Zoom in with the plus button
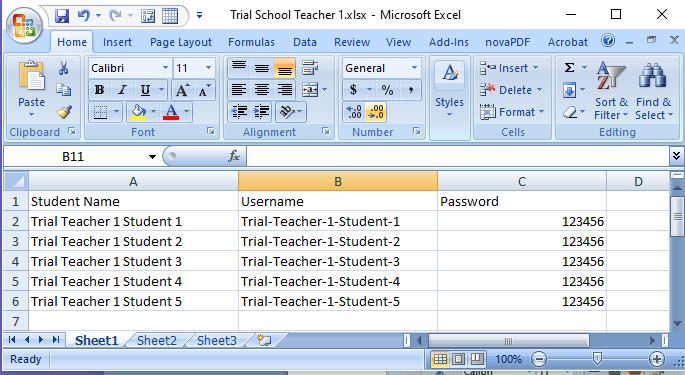This screenshot has height=375, width=685. coord(656,359)
